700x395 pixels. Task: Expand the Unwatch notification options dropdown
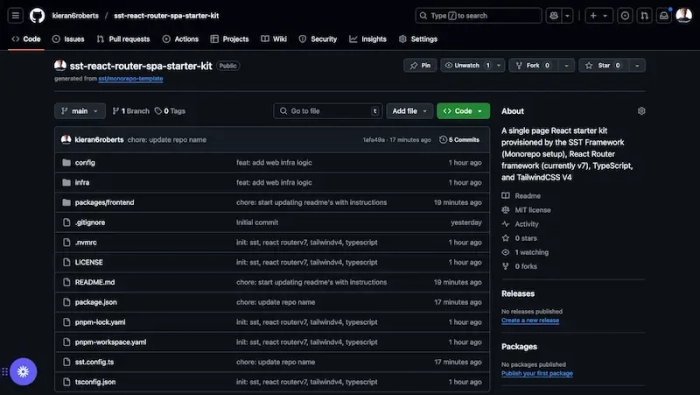[499, 66]
